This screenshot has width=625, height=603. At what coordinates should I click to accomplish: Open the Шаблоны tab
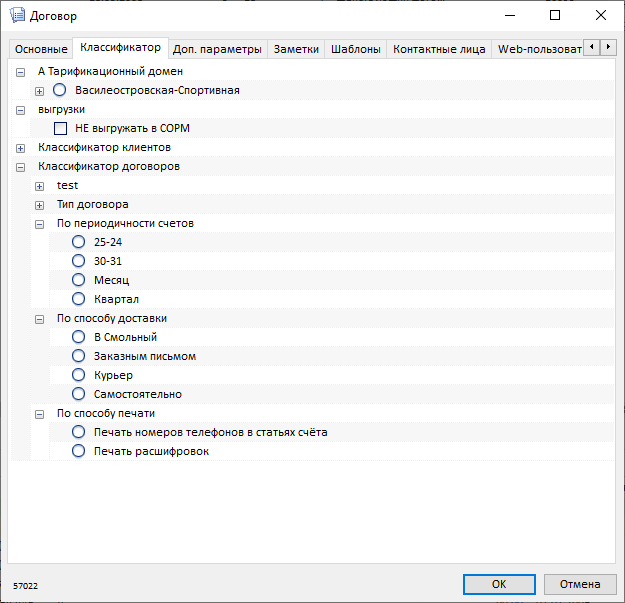pyautogui.click(x=356, y=49)
